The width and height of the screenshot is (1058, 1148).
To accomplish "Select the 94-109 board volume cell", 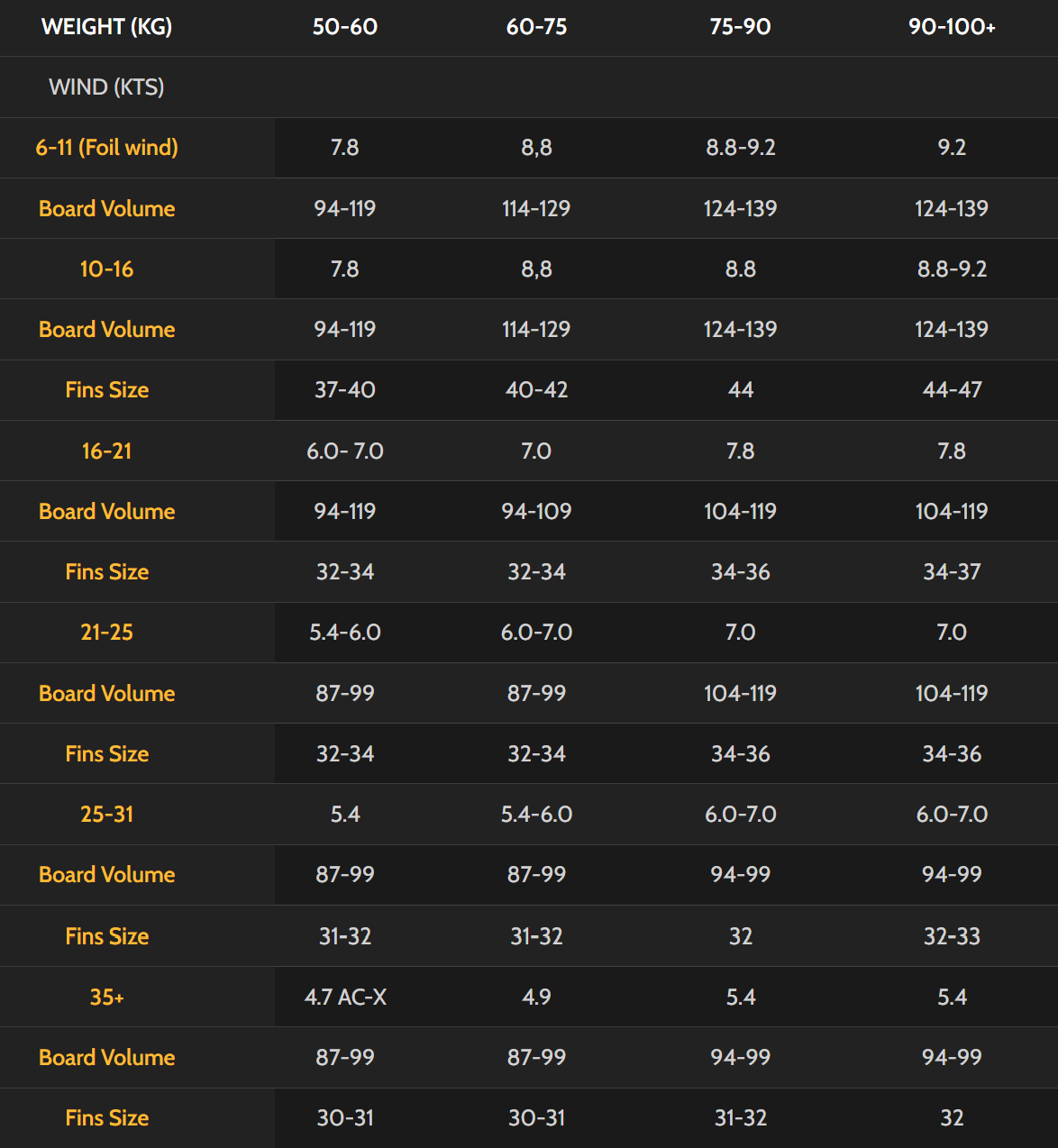I will click(x=536, y=512).
